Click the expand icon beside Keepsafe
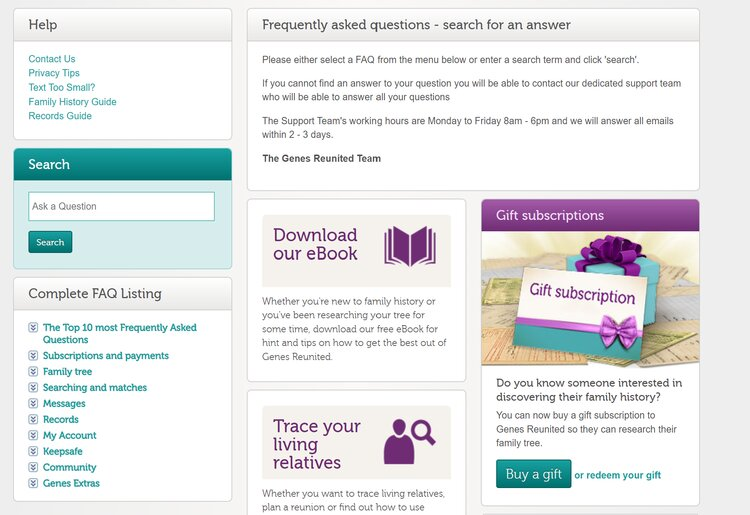 click(34, 452)
